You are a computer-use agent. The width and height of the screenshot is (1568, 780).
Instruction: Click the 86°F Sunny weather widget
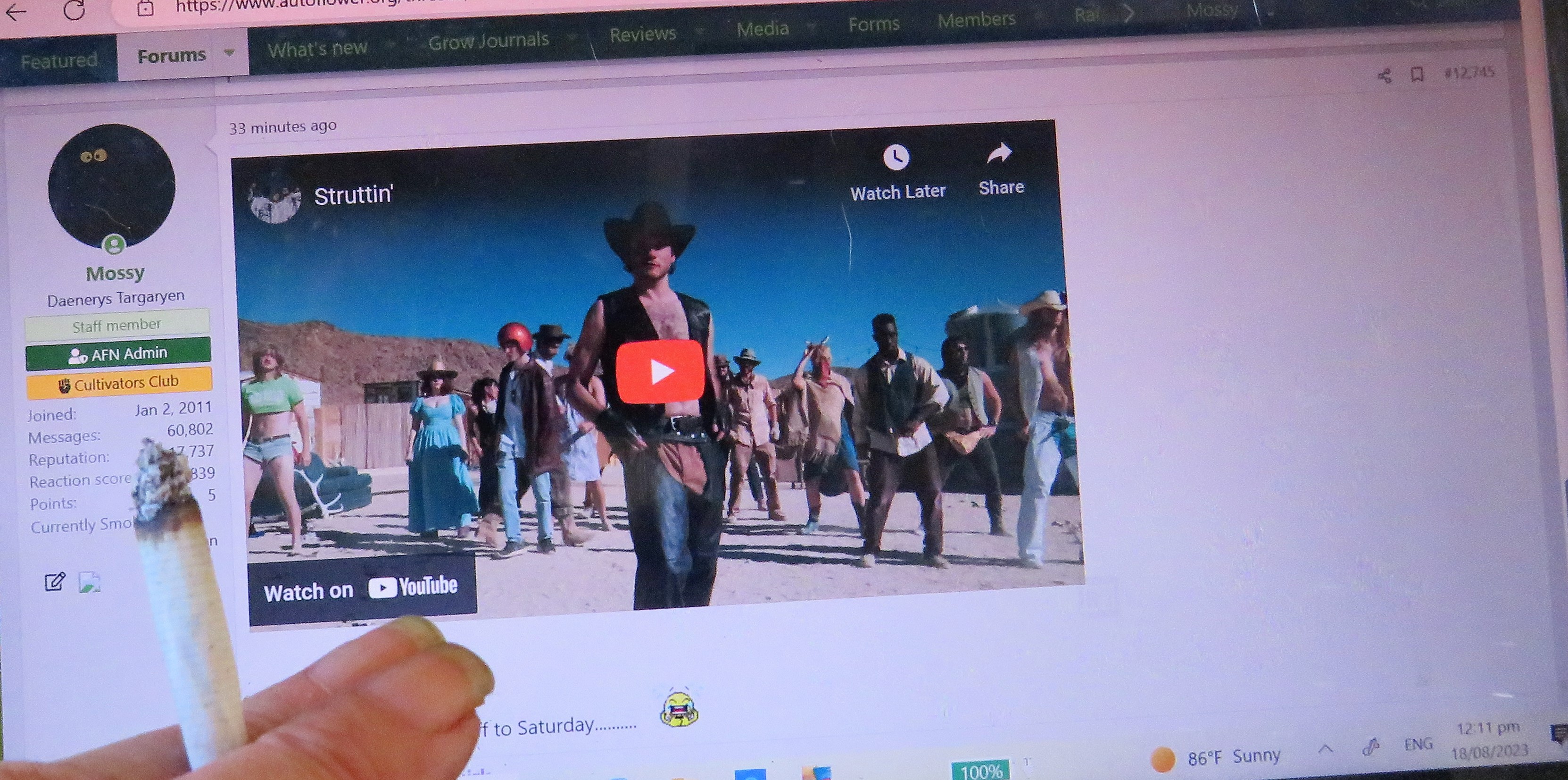tap(1216, 757)
